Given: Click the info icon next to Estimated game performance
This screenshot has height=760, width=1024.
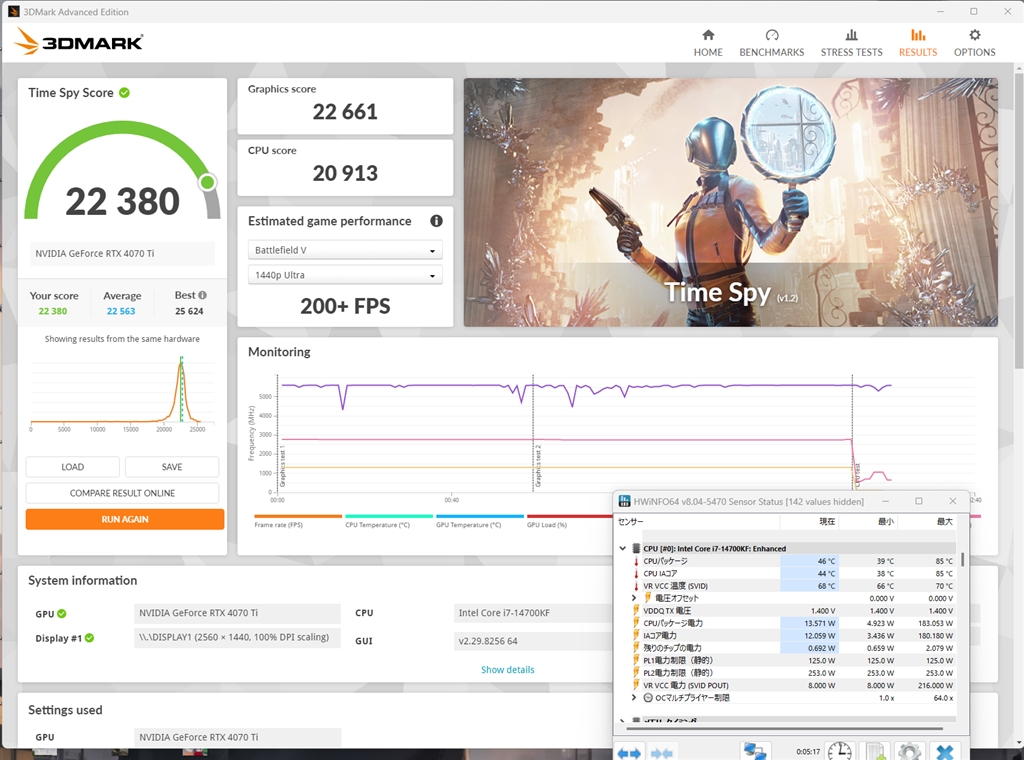Looking at the screenshot, I should [436, 221].
